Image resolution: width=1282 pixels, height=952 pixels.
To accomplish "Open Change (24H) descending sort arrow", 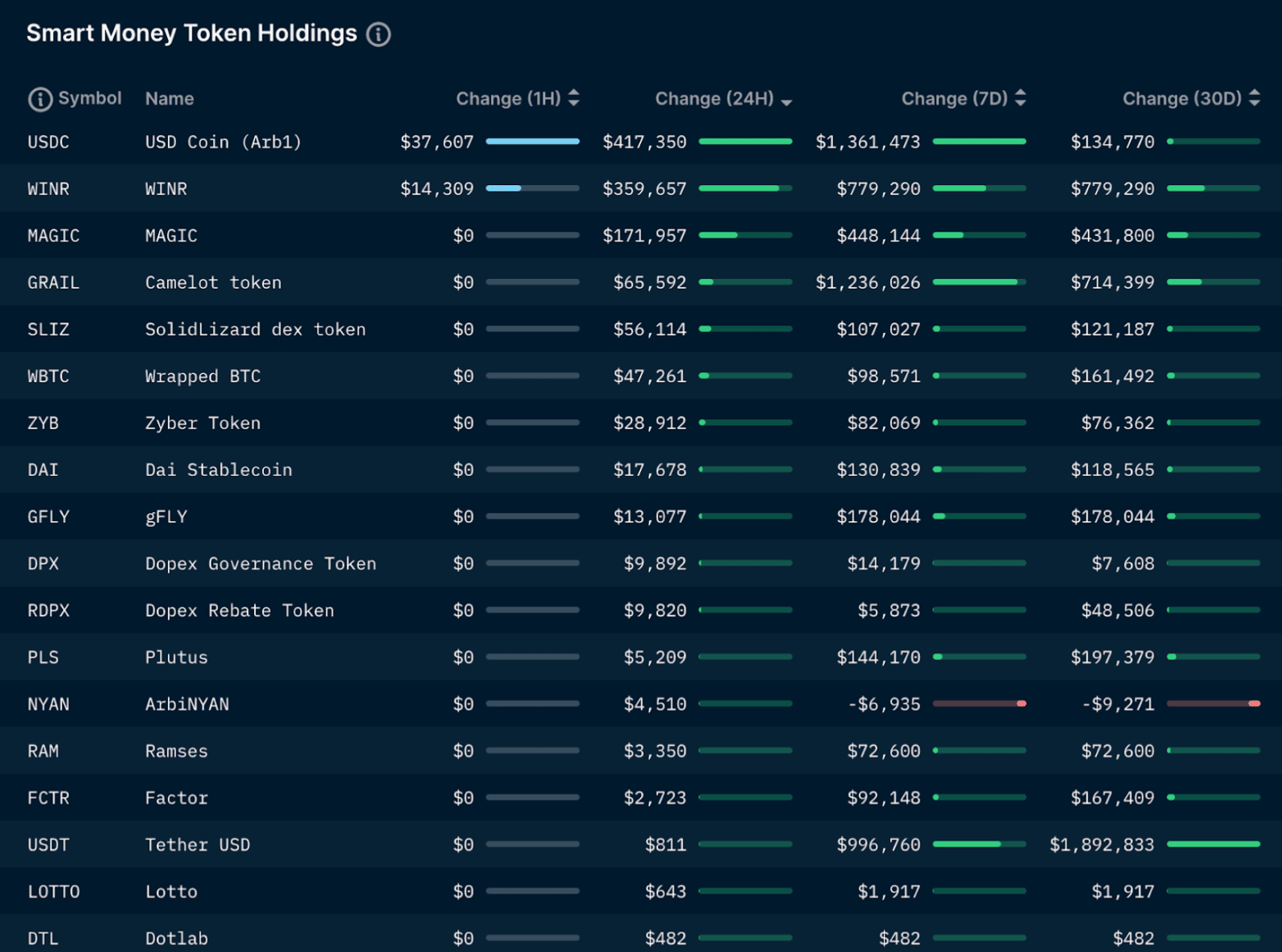I will [x=786, y=101].
